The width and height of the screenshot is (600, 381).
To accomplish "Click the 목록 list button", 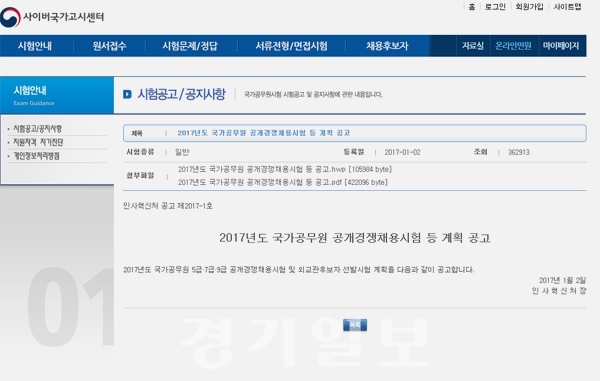I will (x=355, y=325).
